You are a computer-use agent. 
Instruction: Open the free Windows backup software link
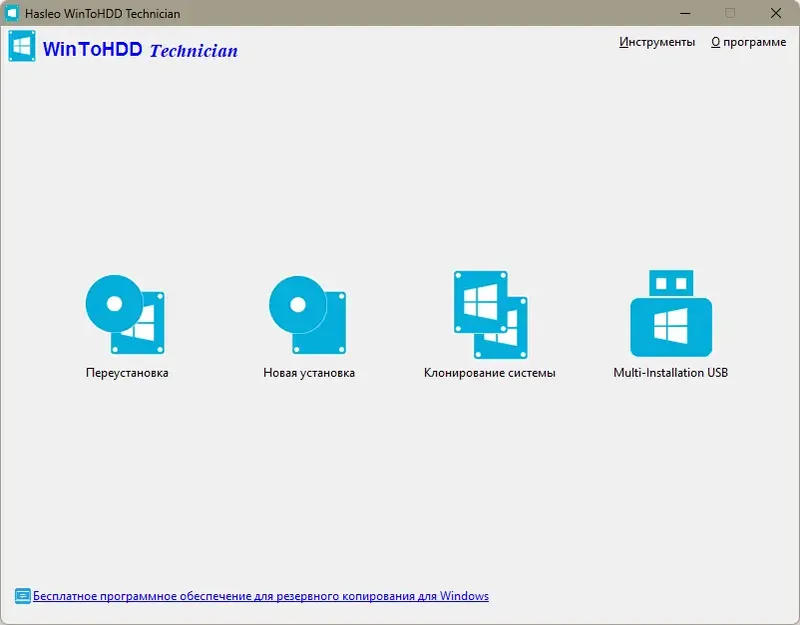click(260, 595)
